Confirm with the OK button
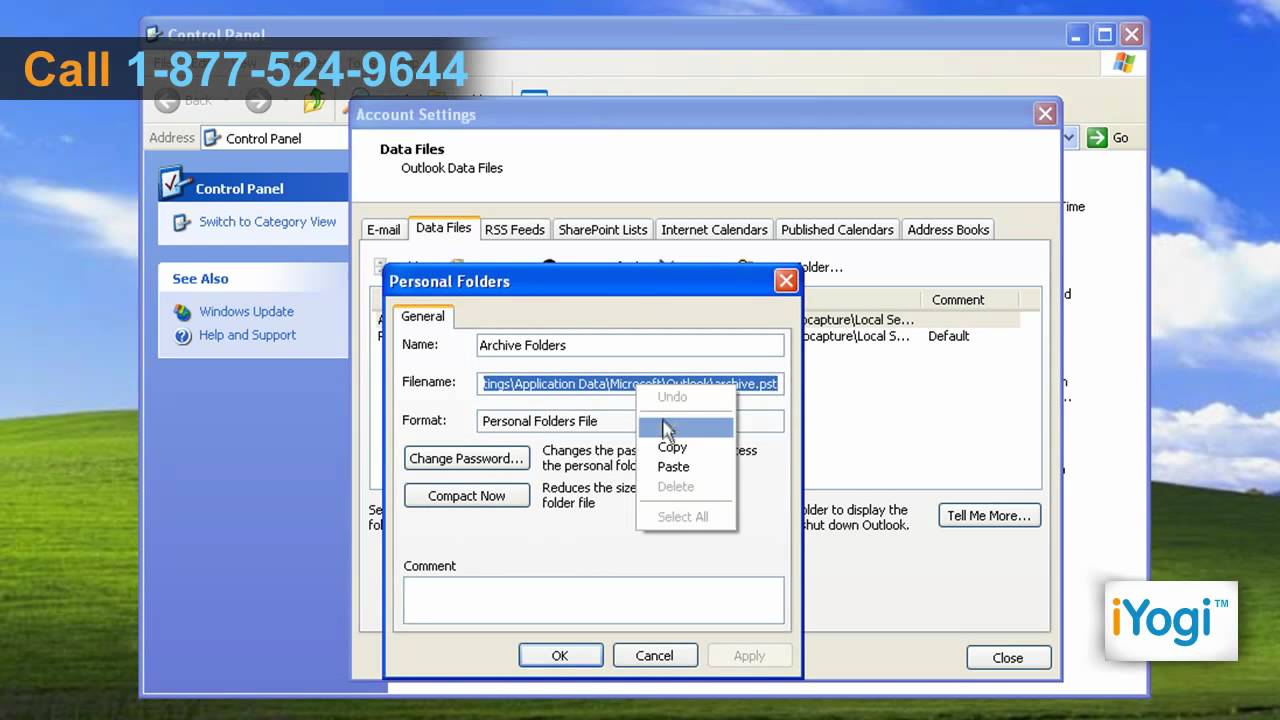 tap(560, 656)
